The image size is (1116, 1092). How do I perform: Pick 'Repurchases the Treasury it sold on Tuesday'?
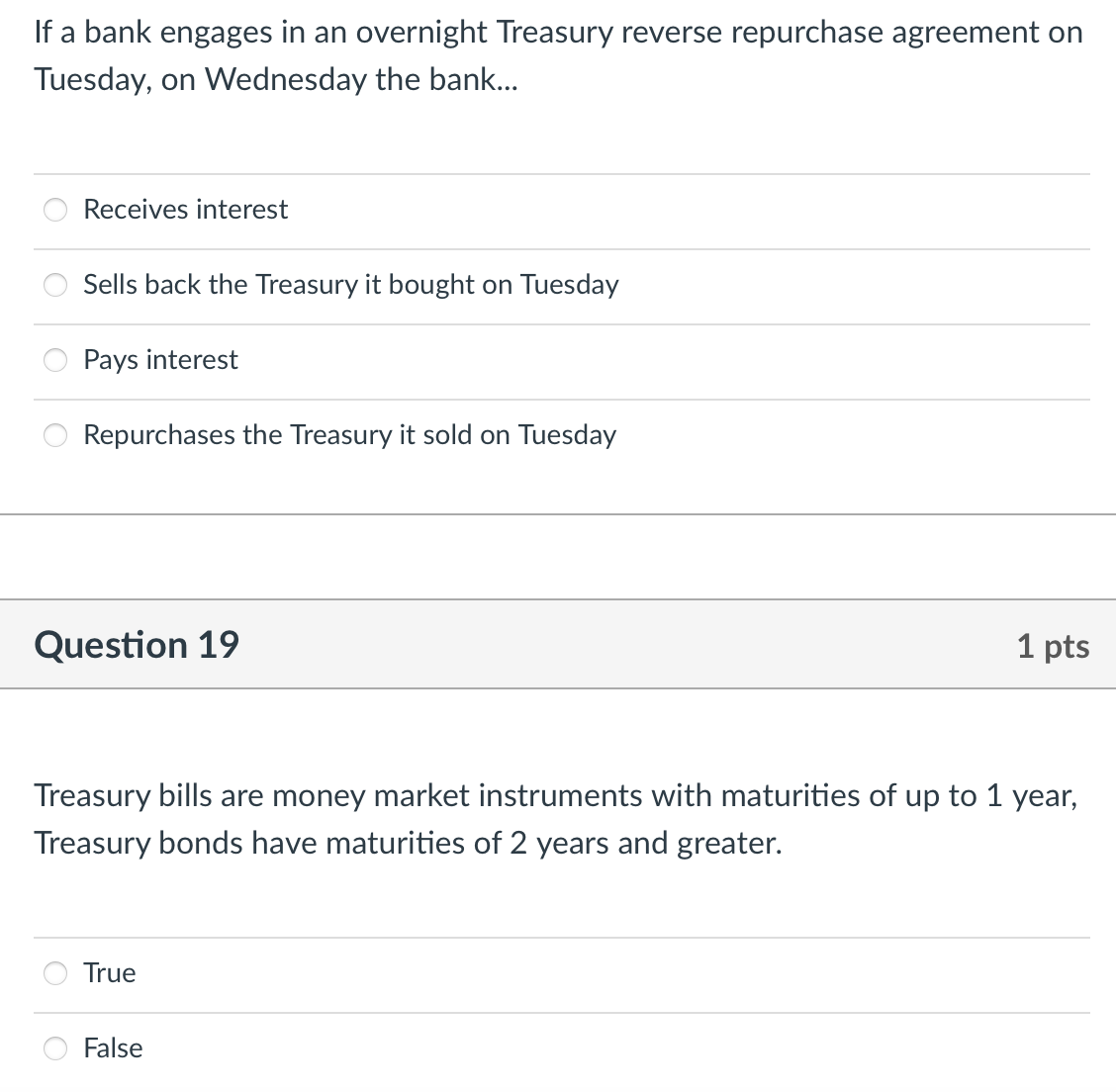tap(55, 435)
